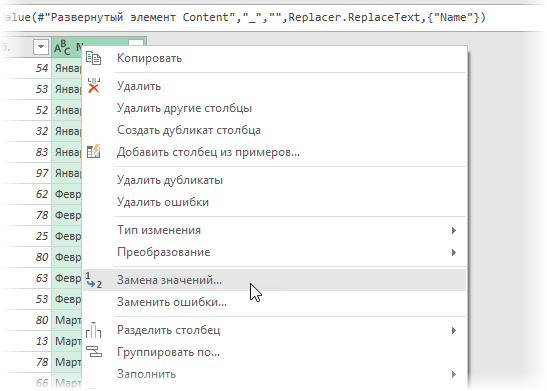
Task: Click the add column from examples icon
Action: 93,151
